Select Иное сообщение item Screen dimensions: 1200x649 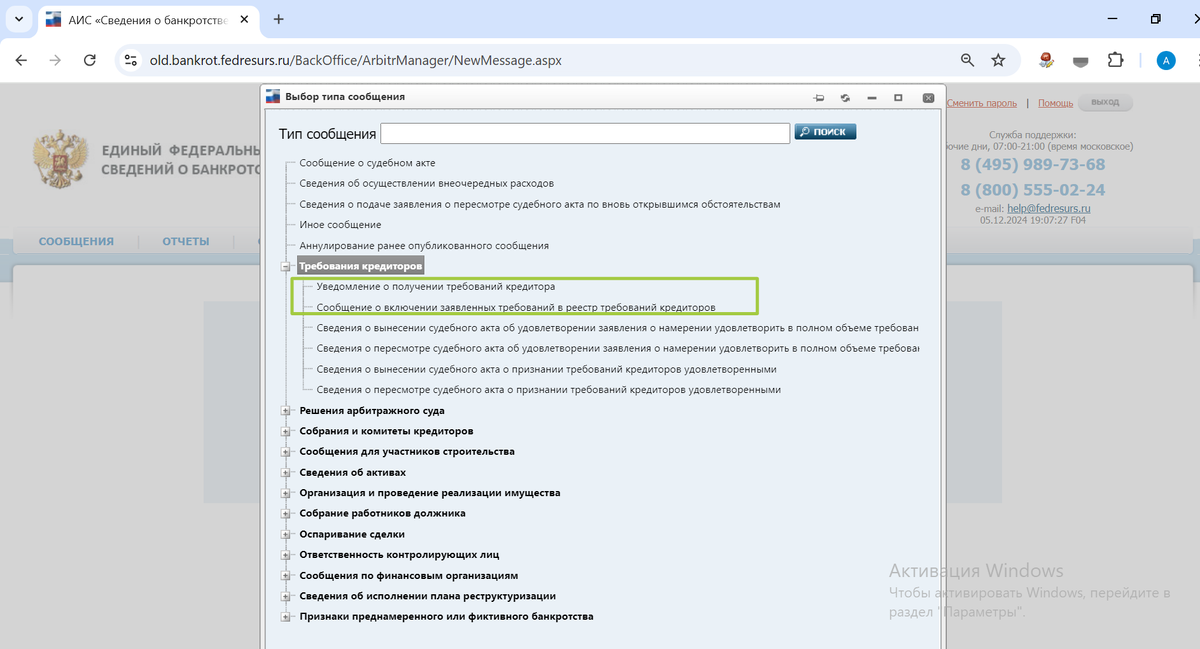pos(340,225)
